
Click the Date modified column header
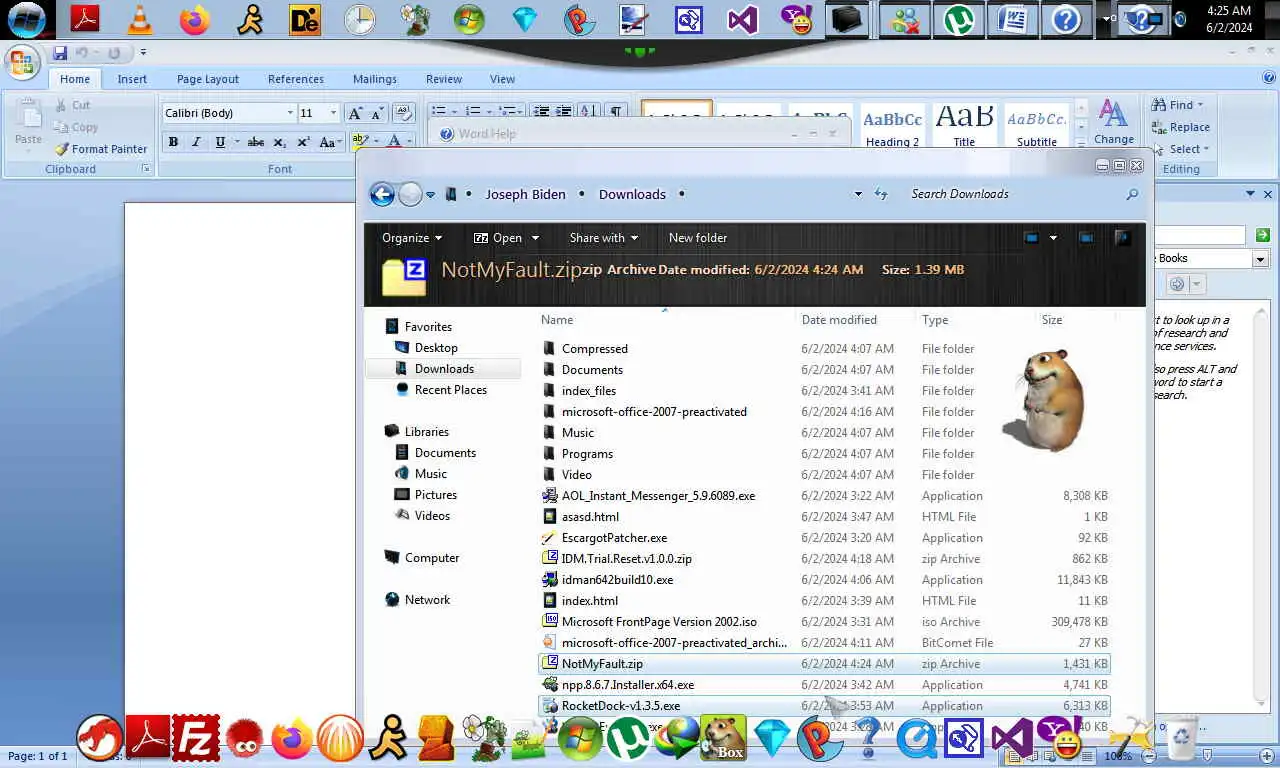[839, 320]
